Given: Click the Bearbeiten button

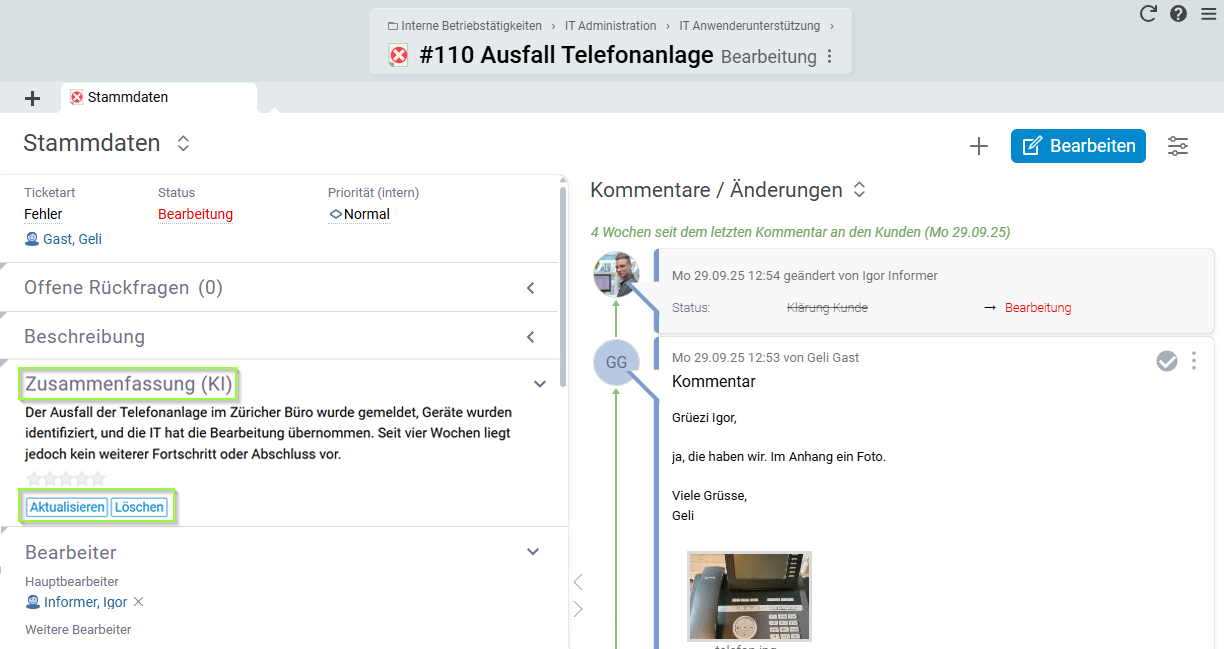Looking at the screenshot, I should click(1078, 146).
